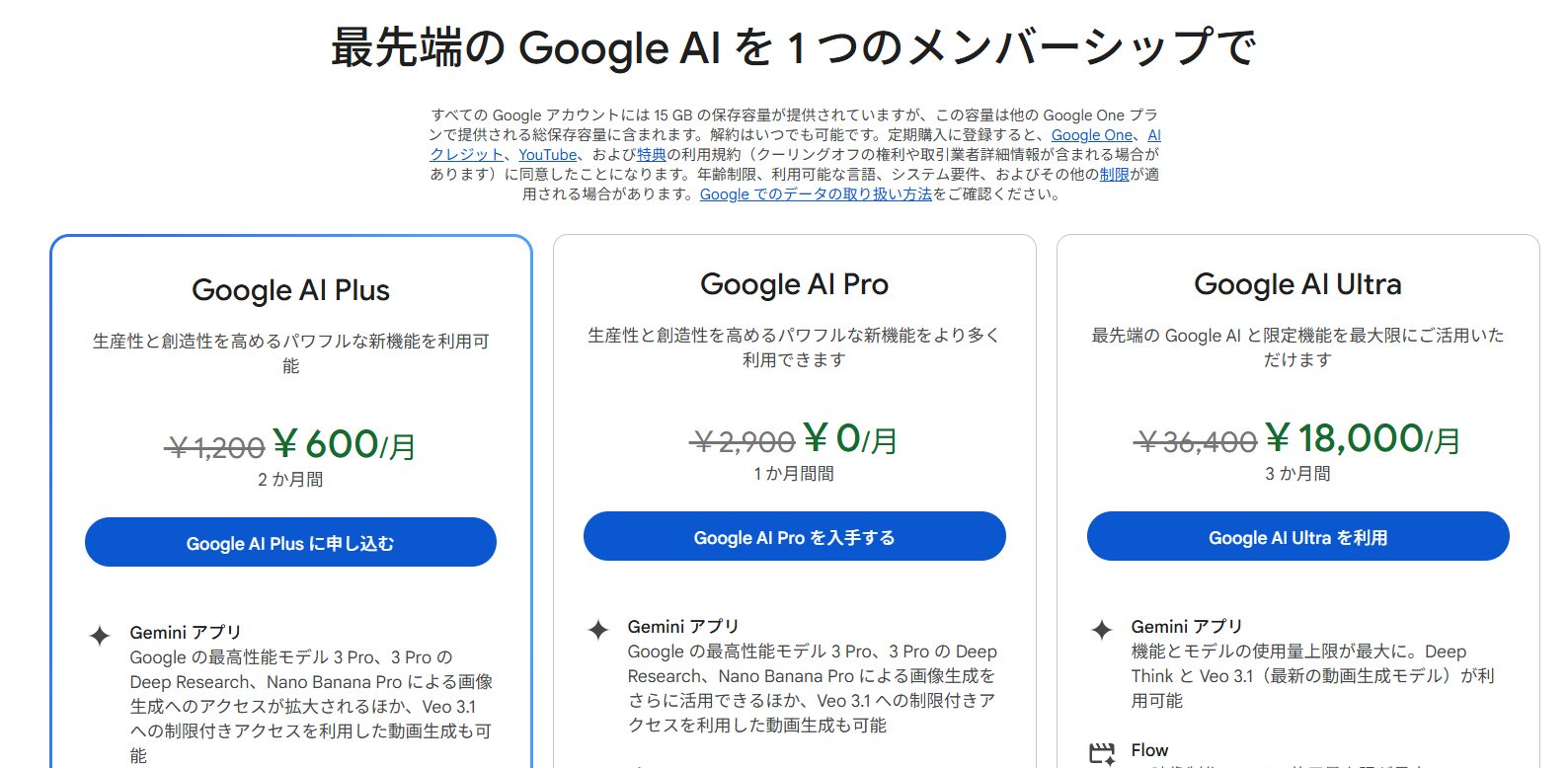1568x768 pixels.
Task: Open the Google でのデータの取り扱い方法 link
Action: 816,194
